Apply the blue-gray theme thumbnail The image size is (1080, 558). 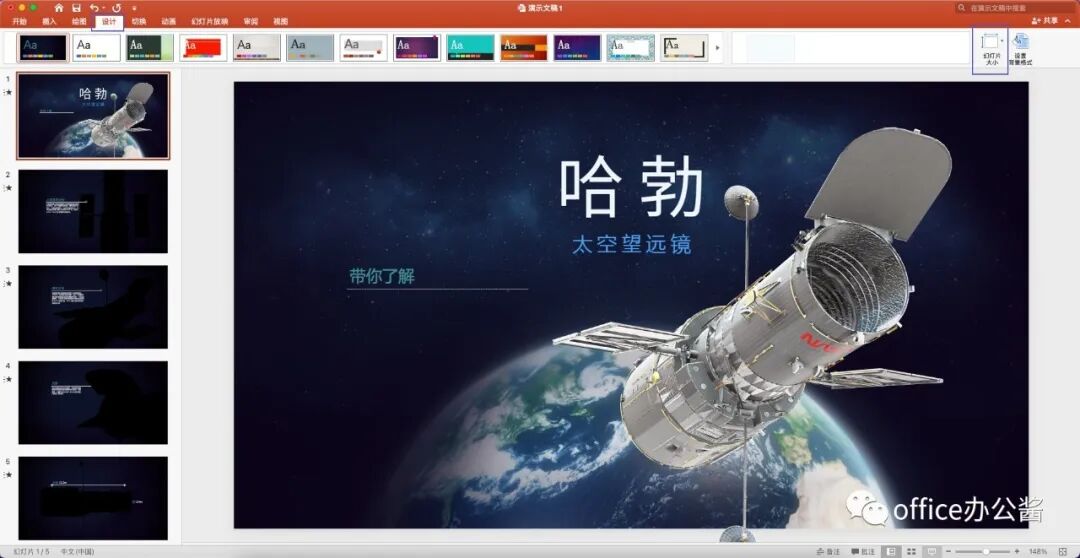click(x=310, y=48)
